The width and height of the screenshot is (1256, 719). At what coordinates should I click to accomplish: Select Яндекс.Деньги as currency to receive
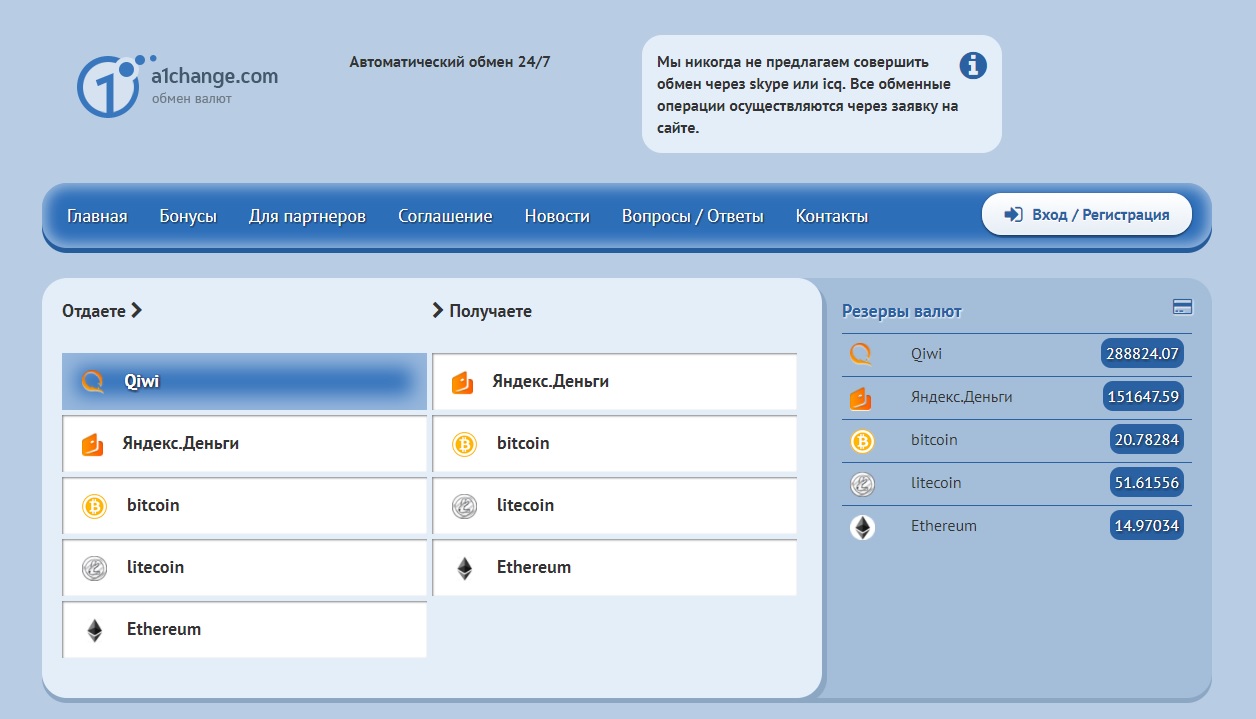tap(614, 382)
